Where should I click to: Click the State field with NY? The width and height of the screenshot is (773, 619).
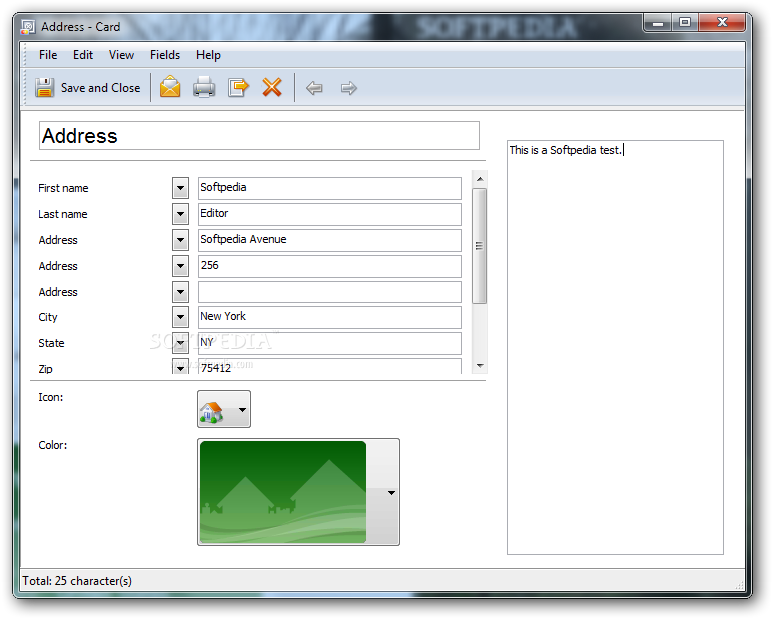(x=330, y=343)
